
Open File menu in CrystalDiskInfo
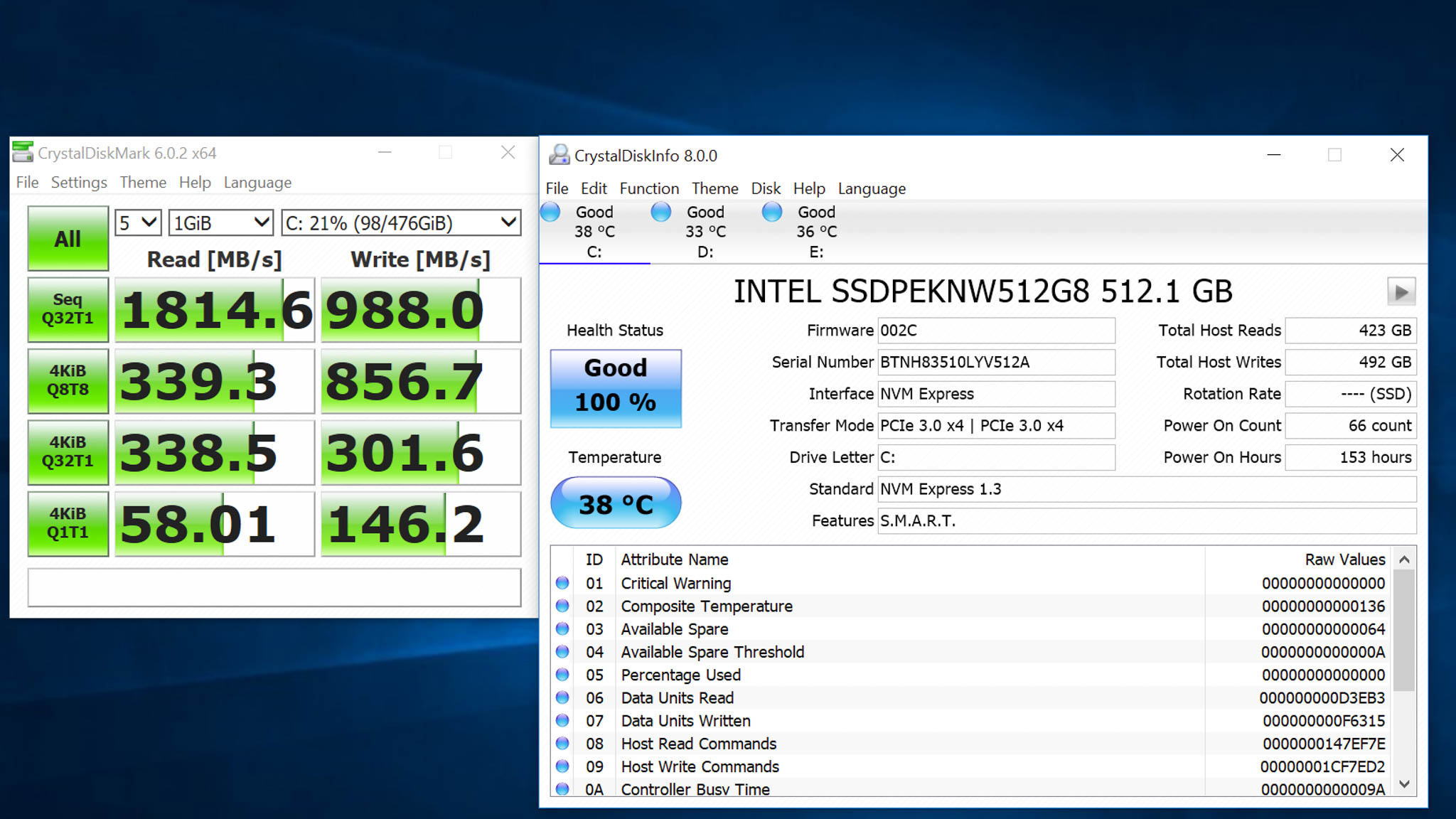(557, 188)
